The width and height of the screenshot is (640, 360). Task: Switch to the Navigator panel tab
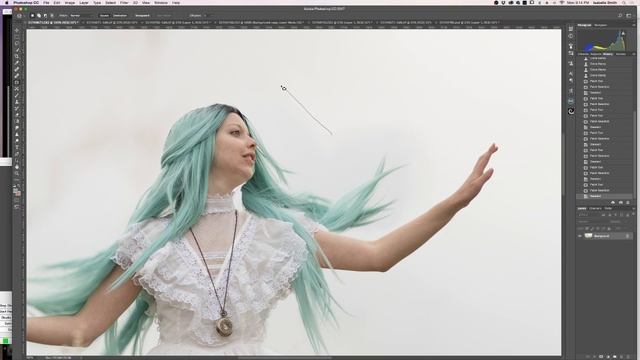point(600,25)
